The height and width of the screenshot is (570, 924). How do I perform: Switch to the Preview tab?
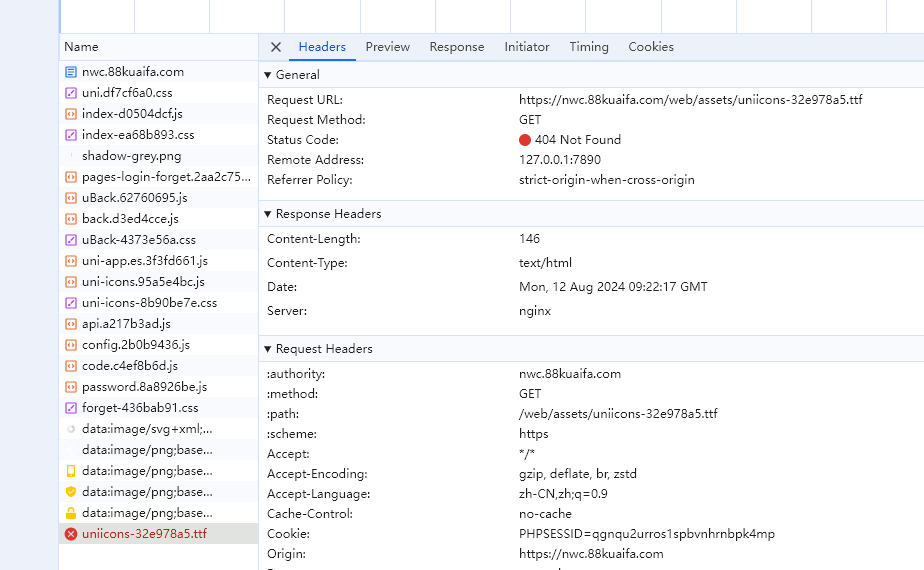point(387,47)
